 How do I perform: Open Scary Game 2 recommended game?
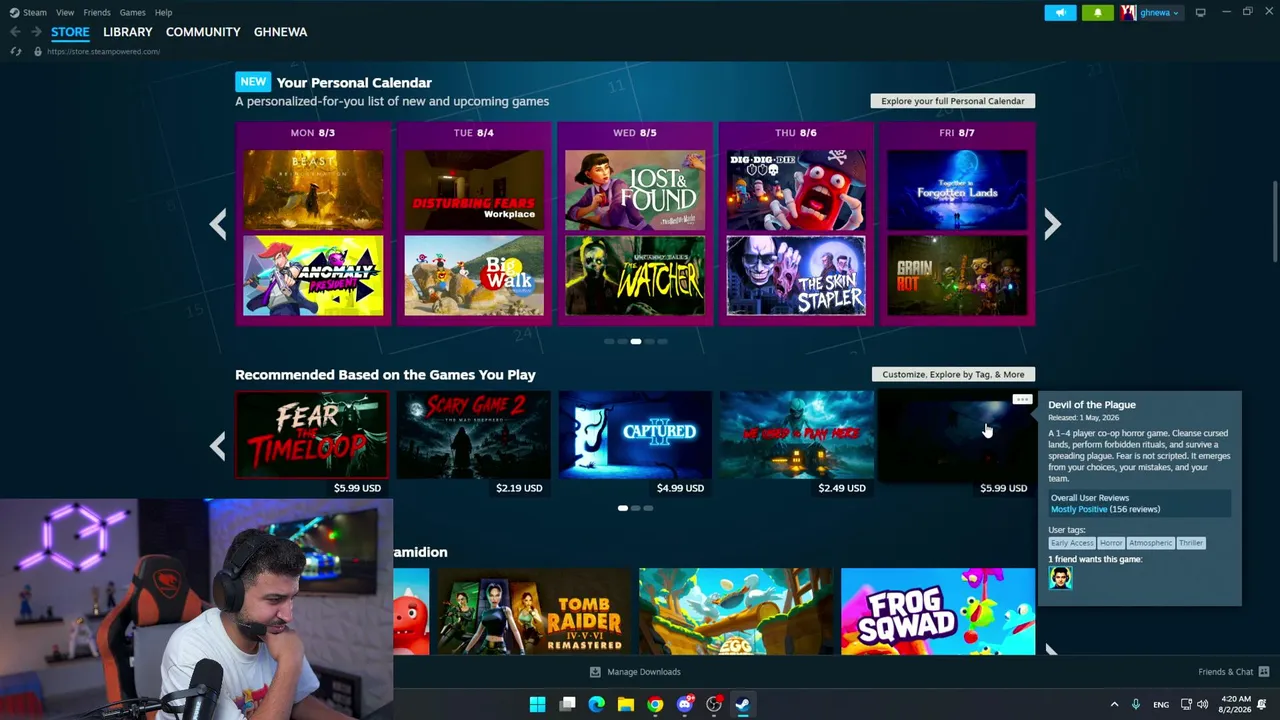tap(473, 434)
